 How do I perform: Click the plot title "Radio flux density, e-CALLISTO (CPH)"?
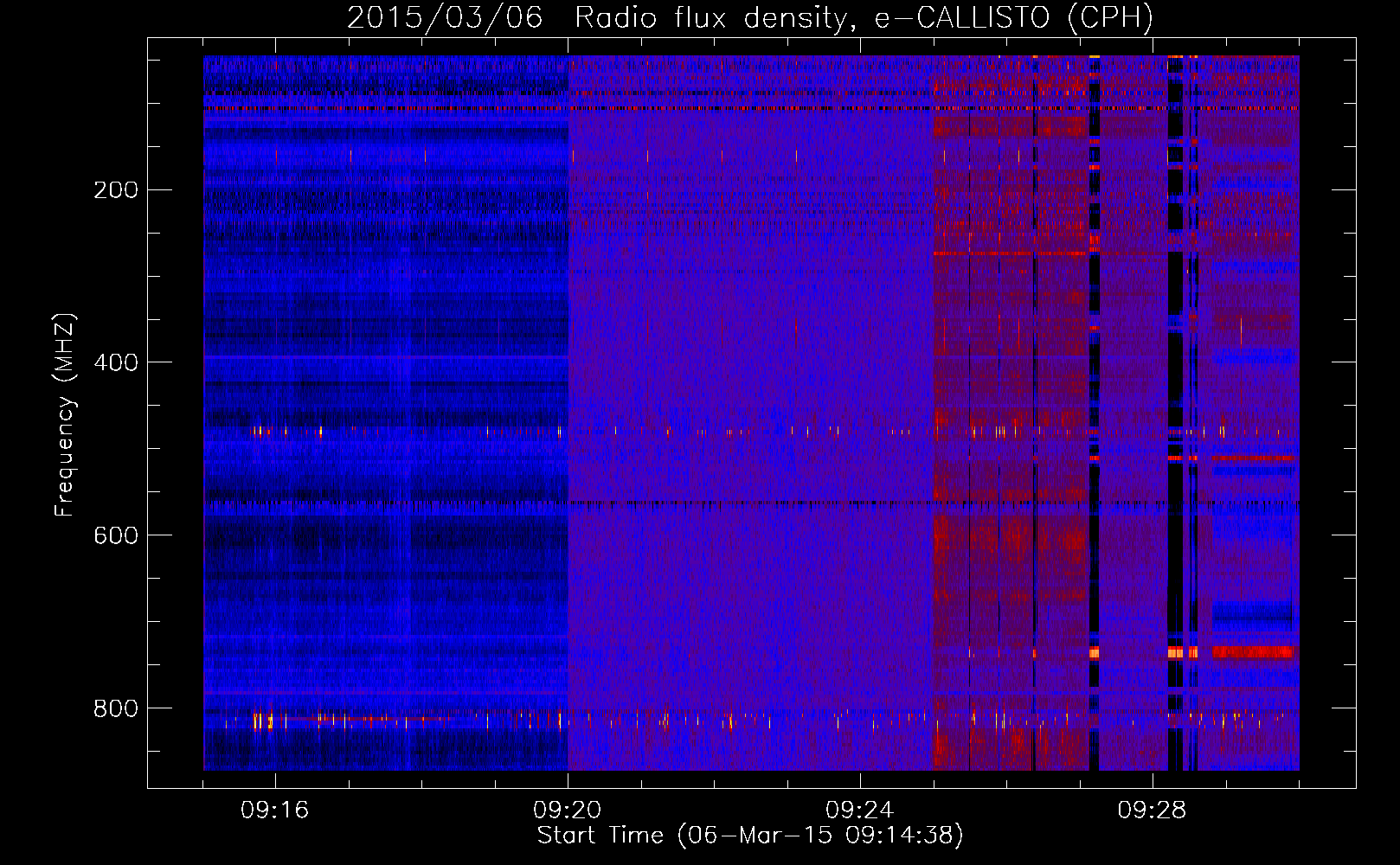[864, 17]
